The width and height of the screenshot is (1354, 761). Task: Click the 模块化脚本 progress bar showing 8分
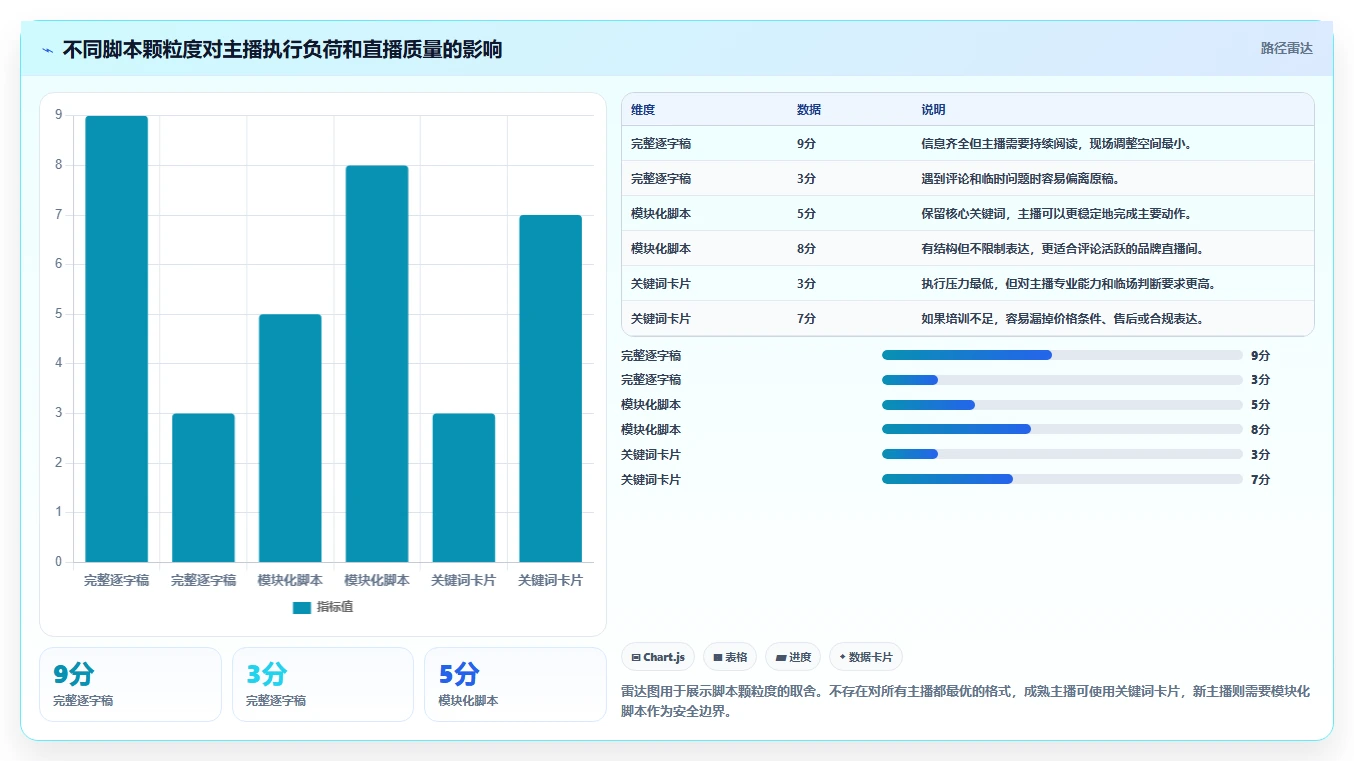1062,429
